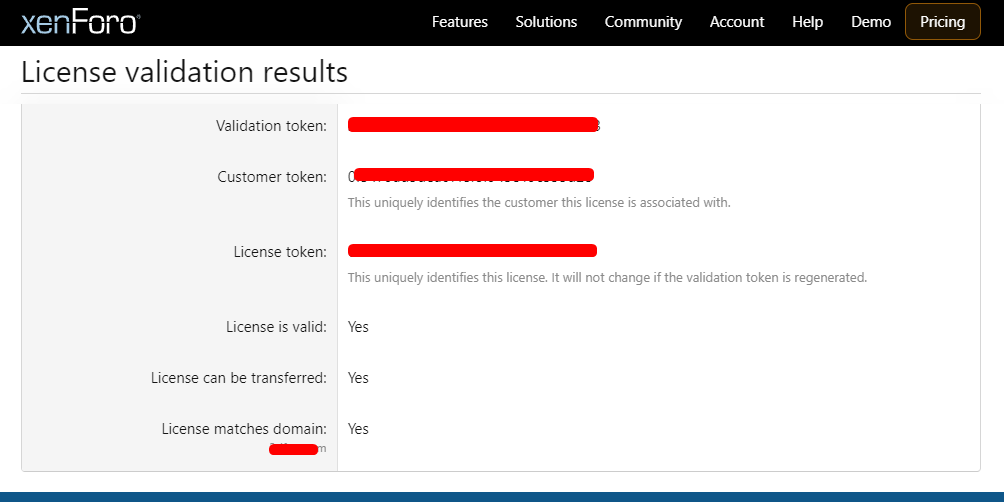Click the license token description text
The height and width of the screenshot is (502, 1004).
607,278
